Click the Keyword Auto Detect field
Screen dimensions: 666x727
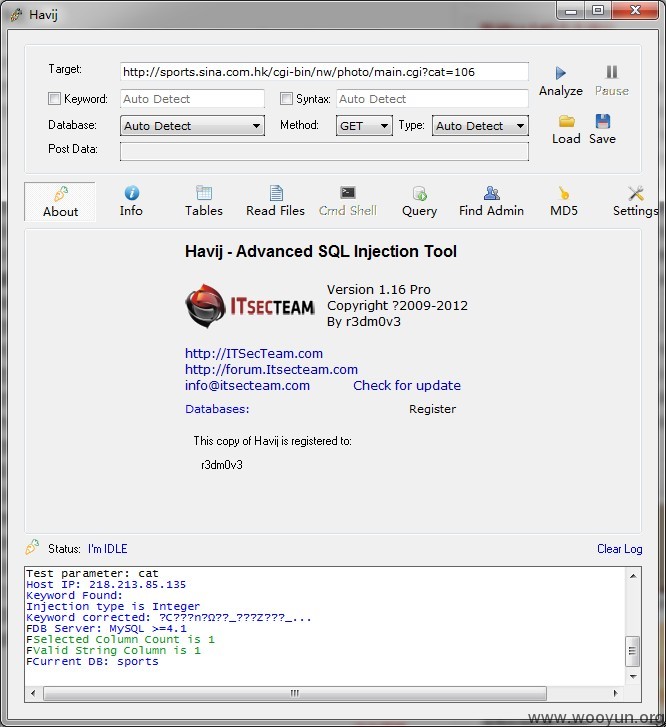point(192,99)
